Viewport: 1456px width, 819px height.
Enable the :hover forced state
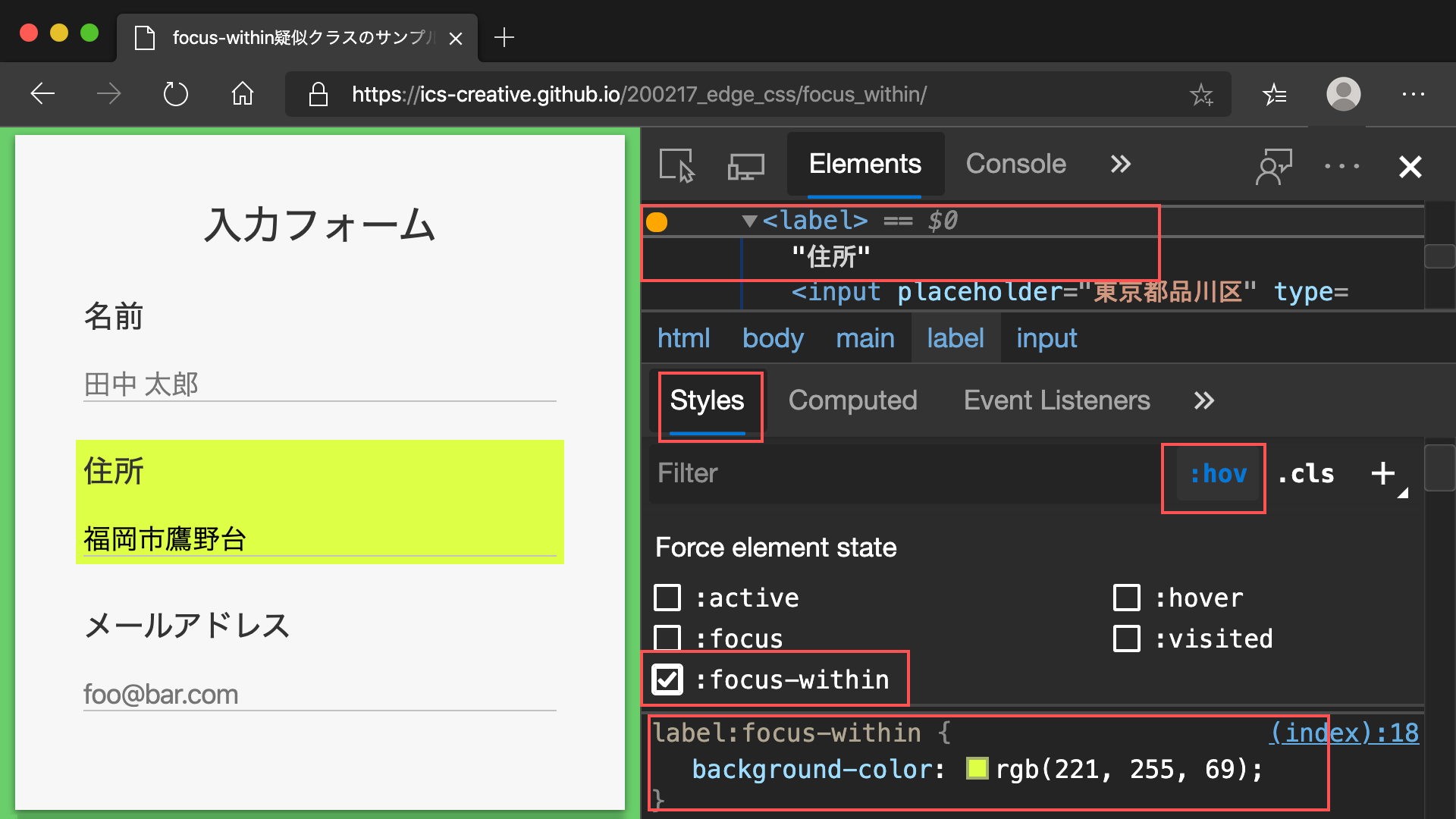[x=1127, y=598]
